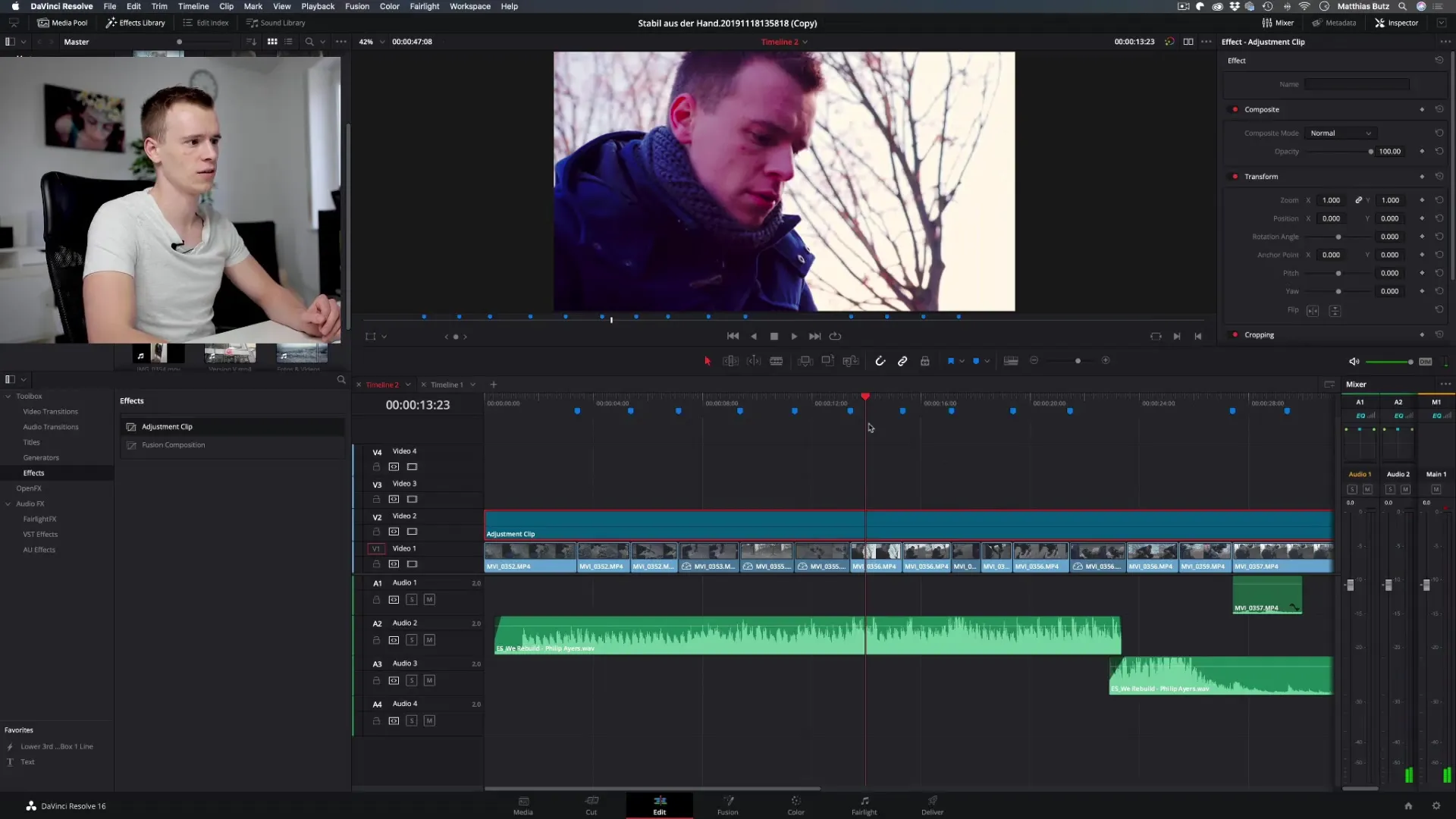This screenshot has height=819, width=1456.
Task: Open the Playback menu
Action: pyautogui.click(x=318, y=6)
